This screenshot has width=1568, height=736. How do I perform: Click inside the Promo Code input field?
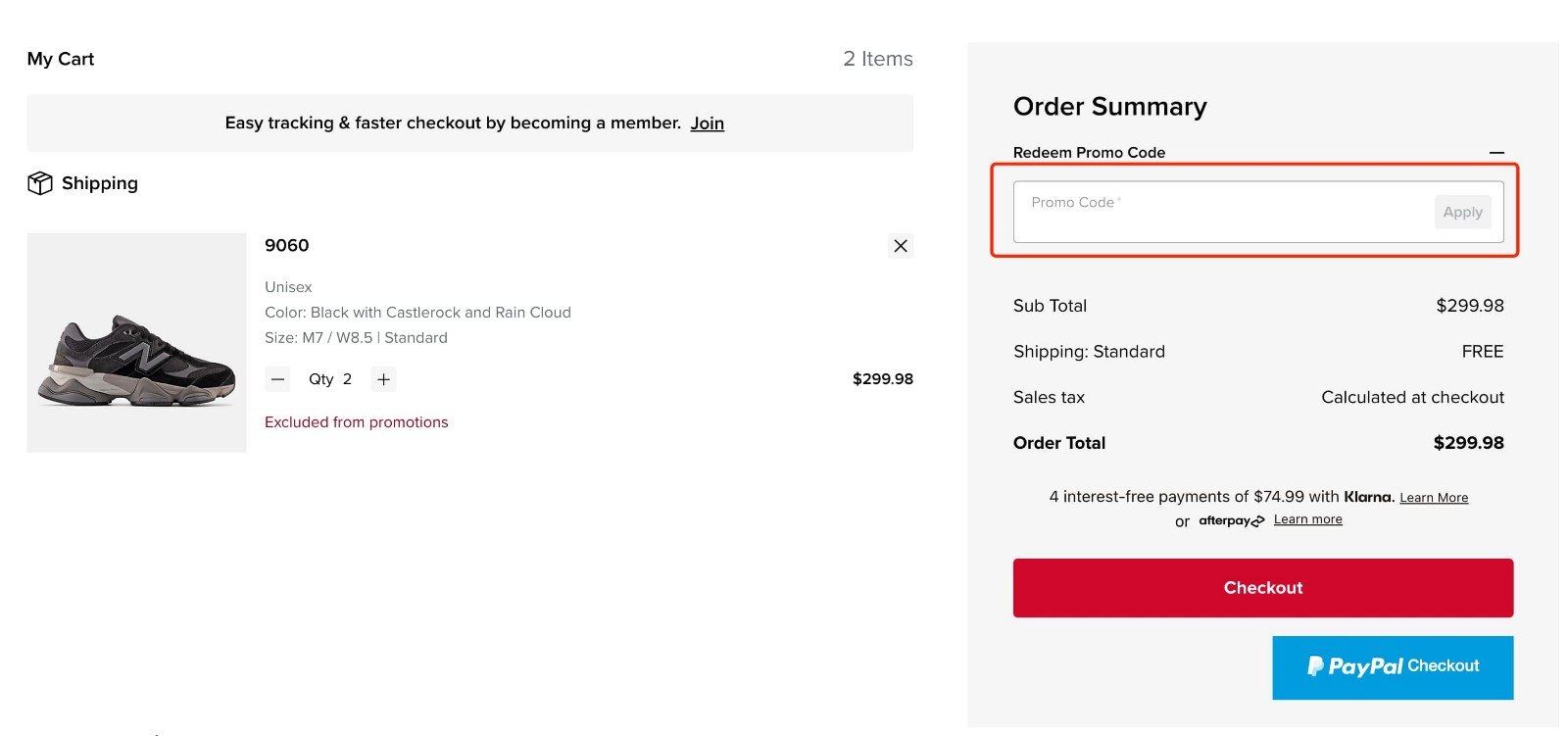coord(1176,212)
